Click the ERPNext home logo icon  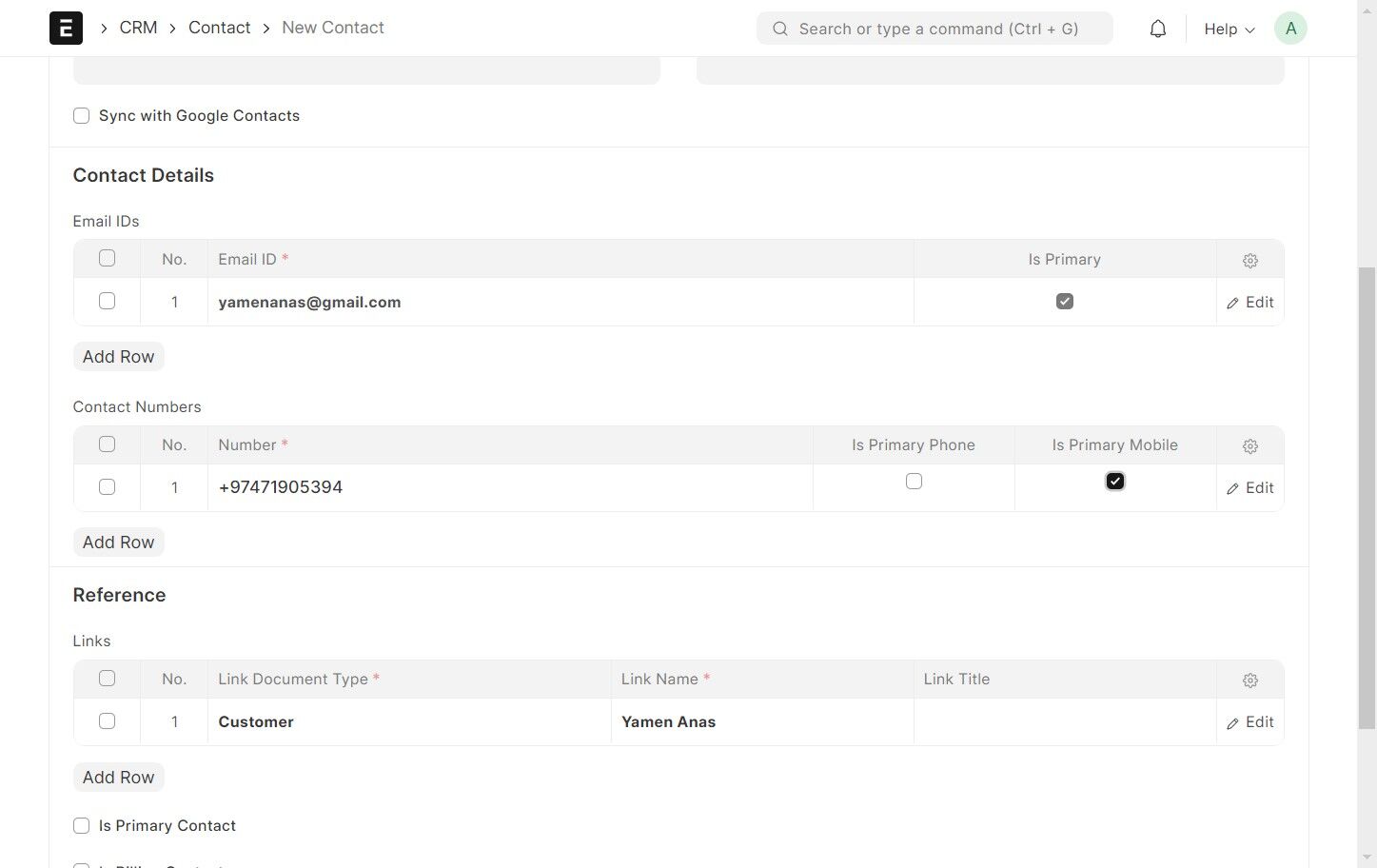click(x=66, y=29)
